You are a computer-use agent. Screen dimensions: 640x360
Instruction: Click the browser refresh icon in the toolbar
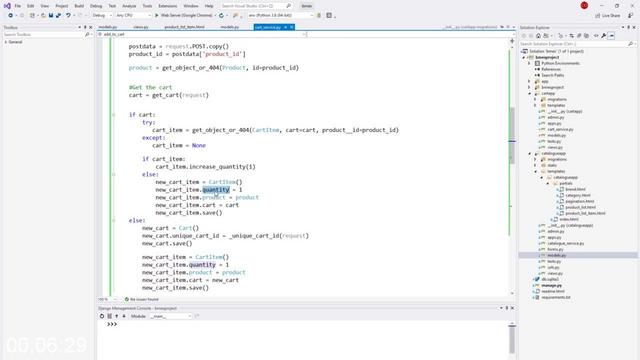[221, 16]
